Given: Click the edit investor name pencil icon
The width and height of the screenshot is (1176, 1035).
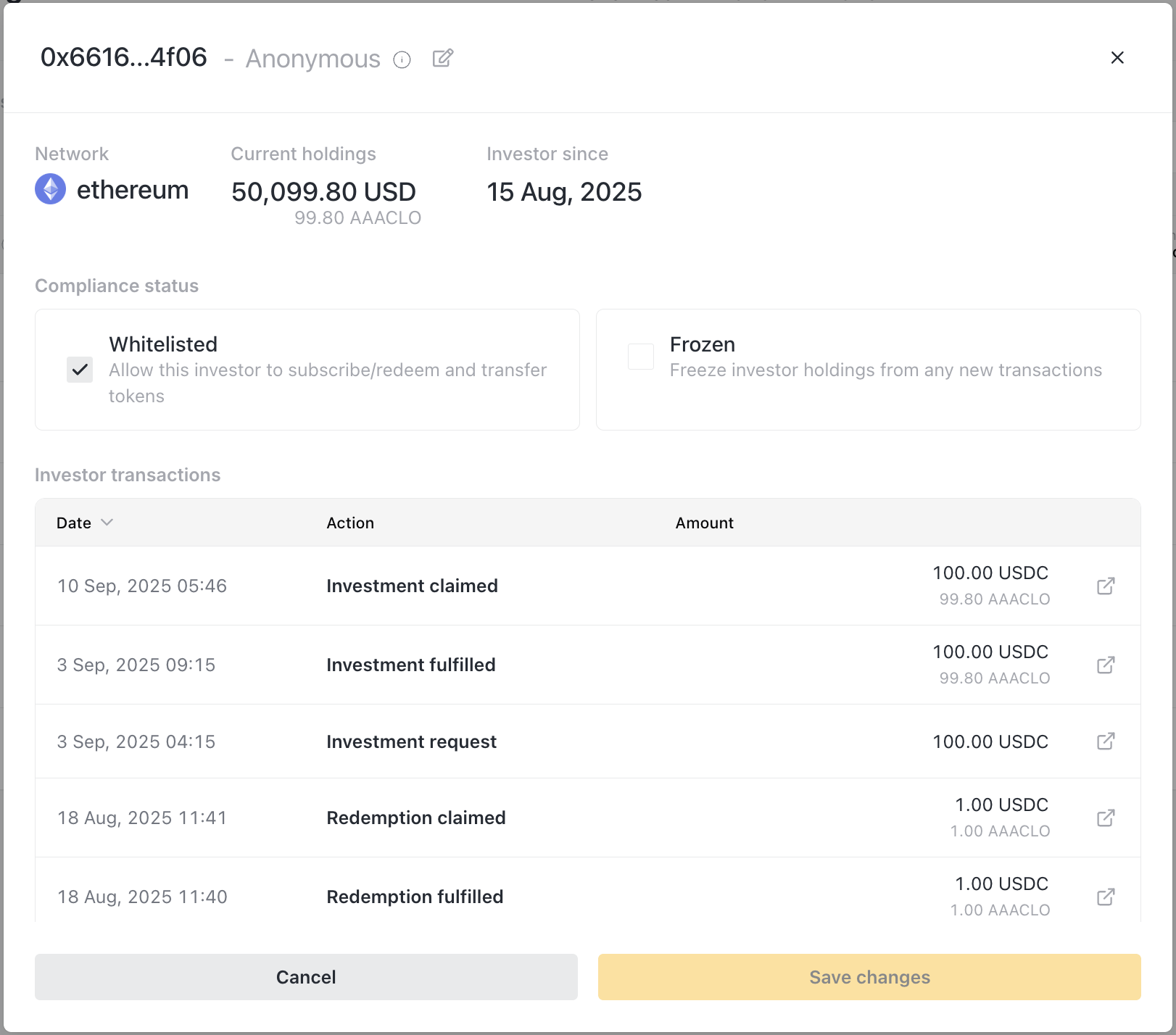Looking at the screenshot, I should [442, 58].
